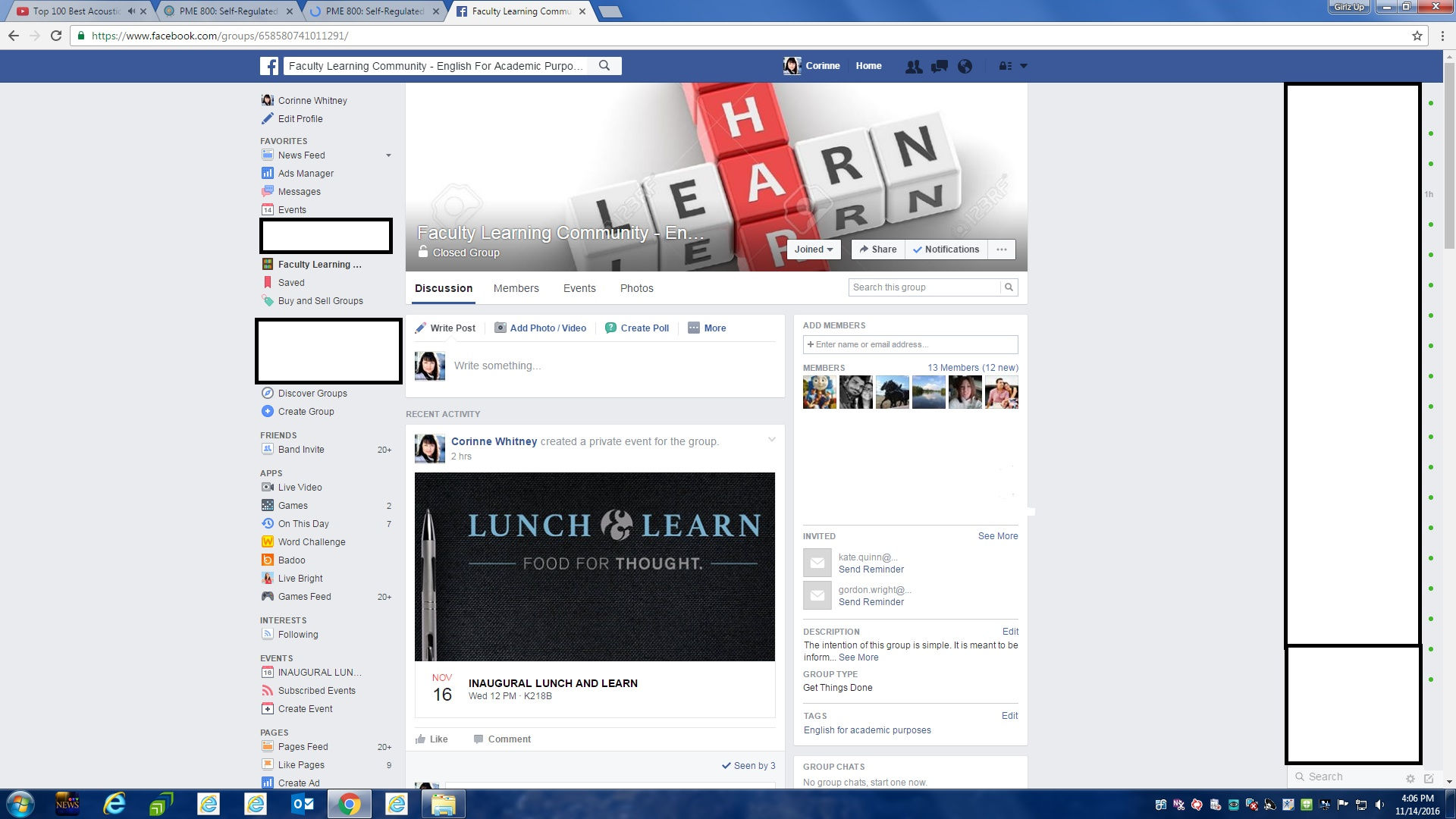1456x819 pixels.
Task: Open Subscribed Events
Action: tap(316, 691)
